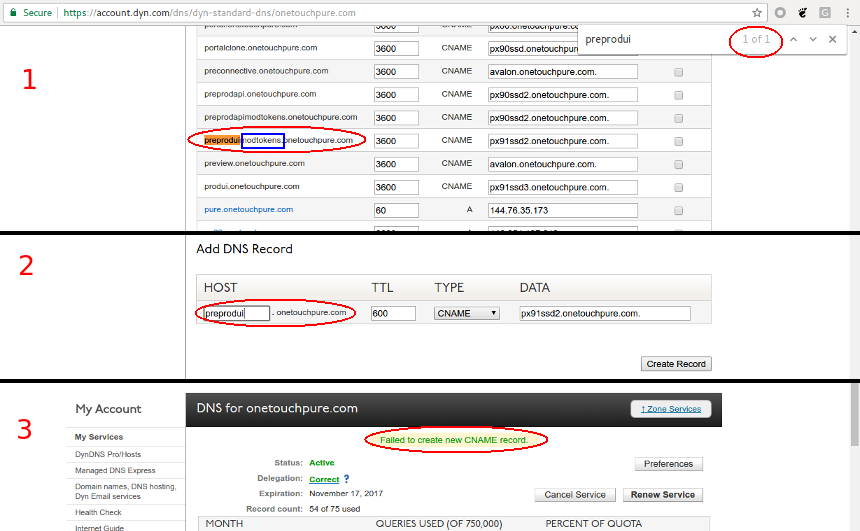
Task: Click data field px91ssd3.onetouchpure.com.
Action: click(563, 187)
